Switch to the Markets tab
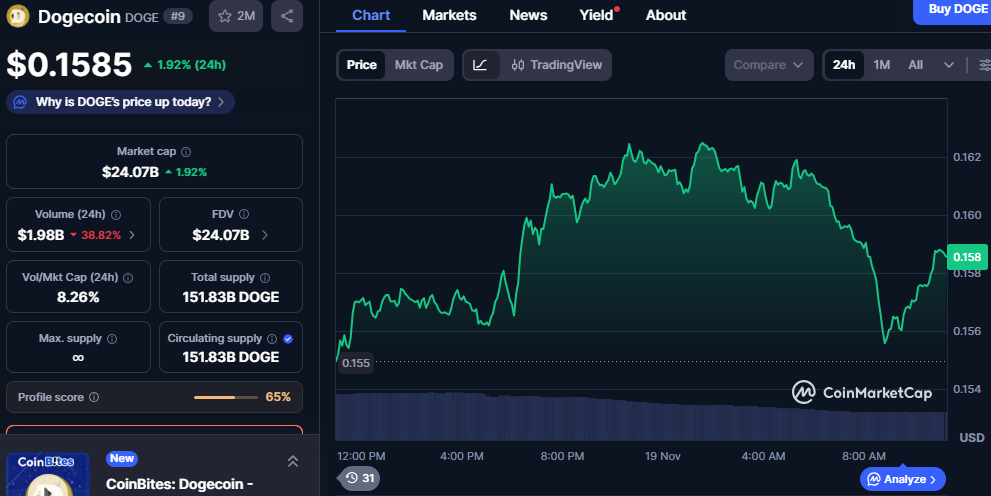The width and height of the screenshot is (991, 496). click(x=449, y=15)
